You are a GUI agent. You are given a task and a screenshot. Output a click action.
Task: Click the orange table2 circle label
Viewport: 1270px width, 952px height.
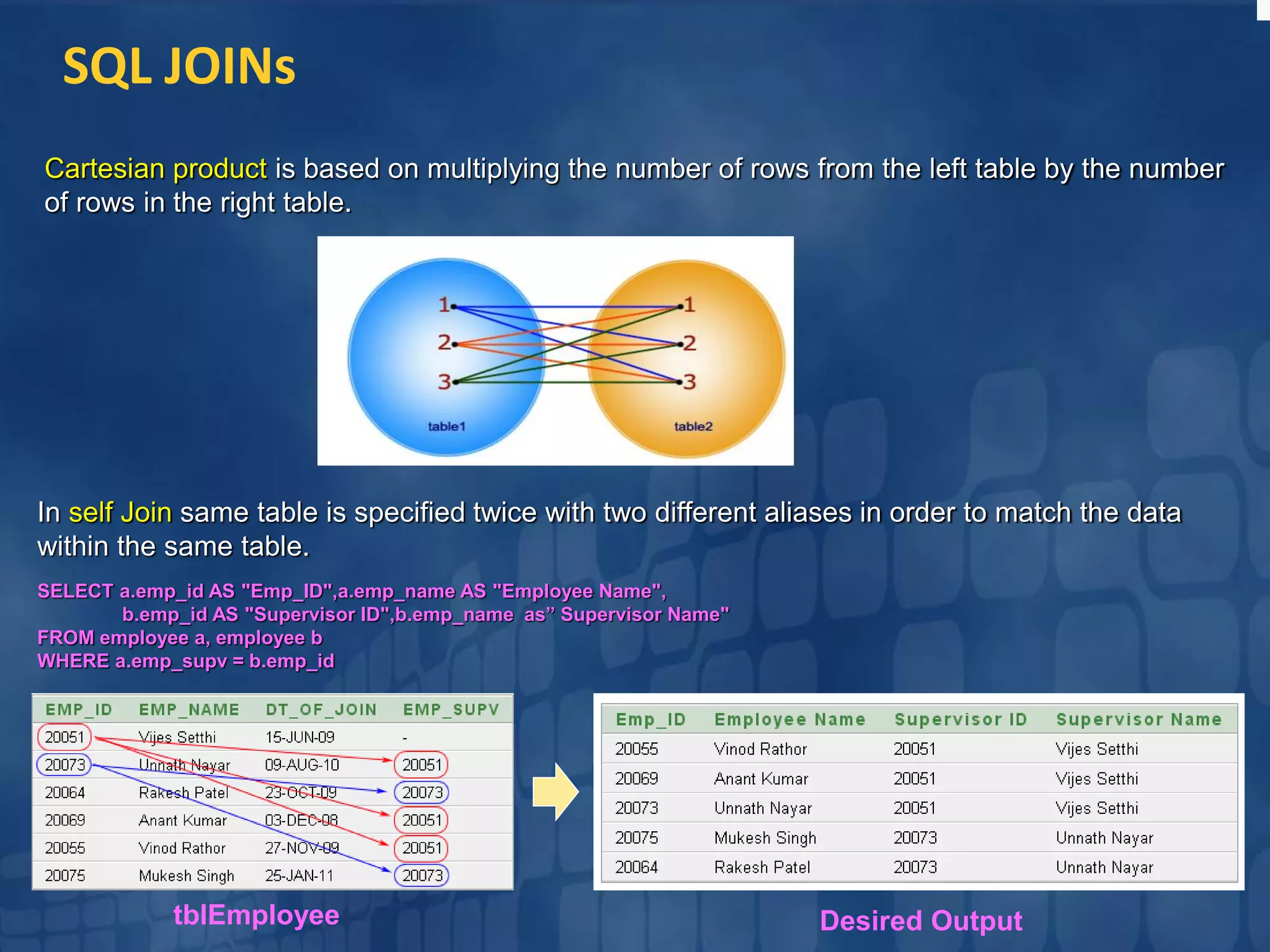click(x=693, y=426)
